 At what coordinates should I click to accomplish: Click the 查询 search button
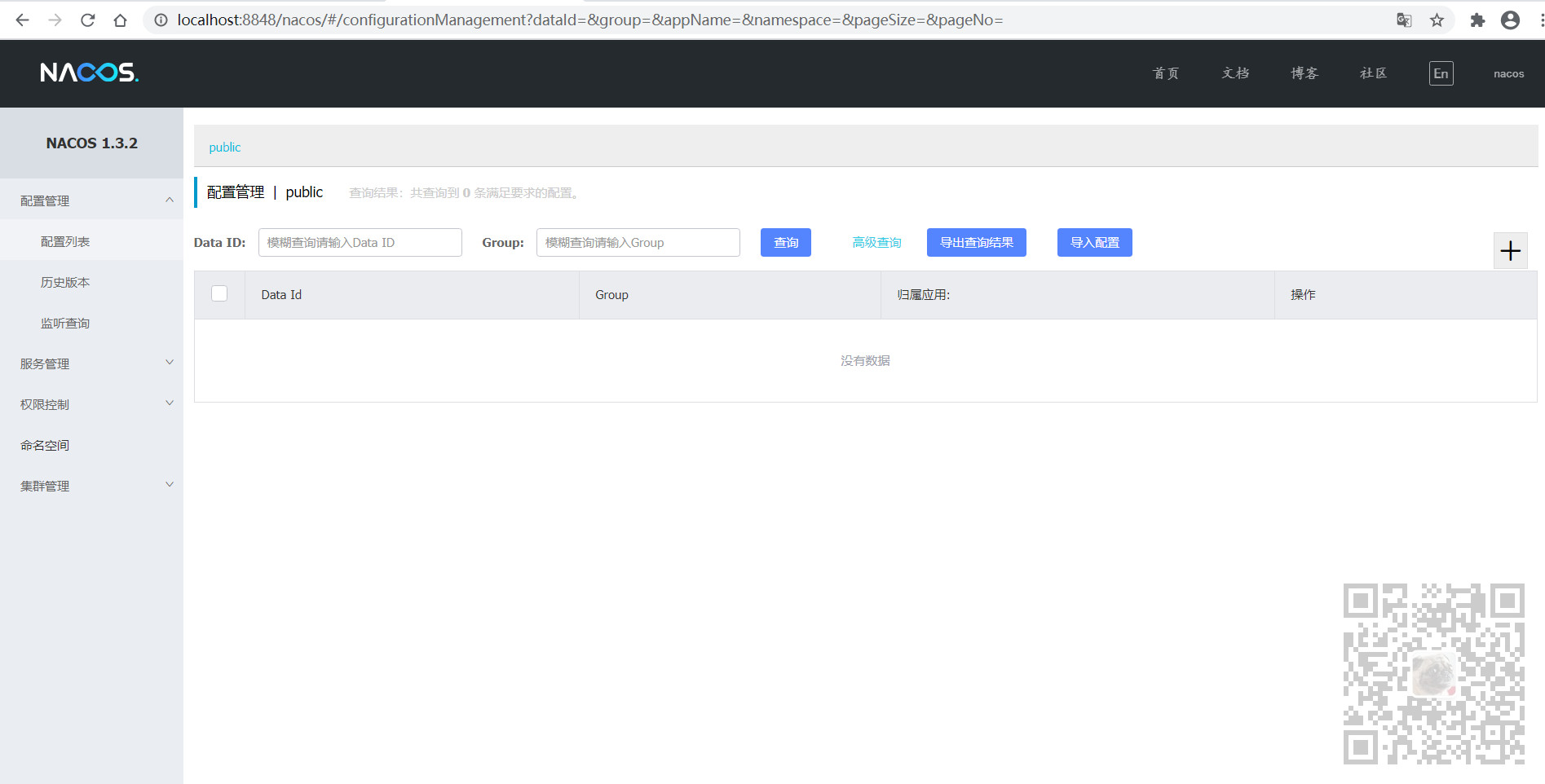786,242
